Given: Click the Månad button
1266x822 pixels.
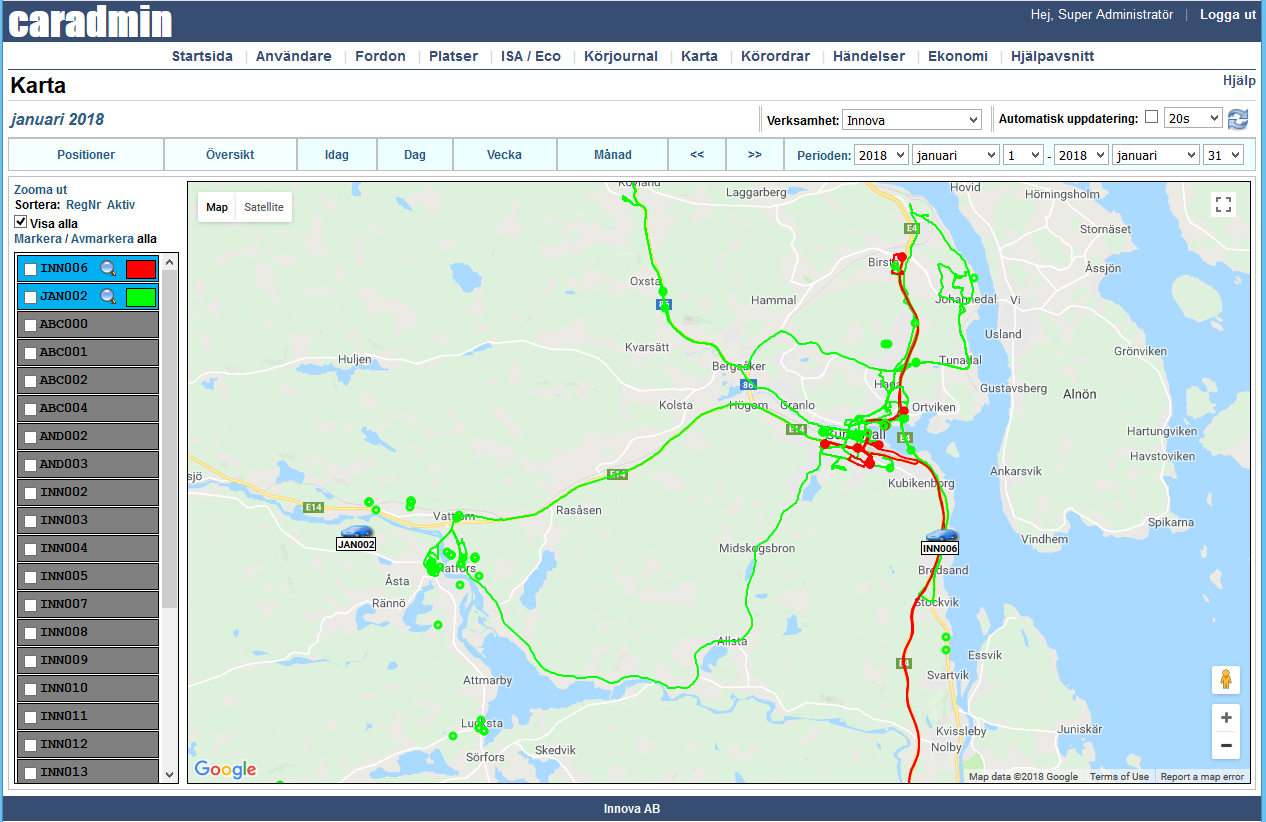Looking at the screenshot, I should click(613, 155).
